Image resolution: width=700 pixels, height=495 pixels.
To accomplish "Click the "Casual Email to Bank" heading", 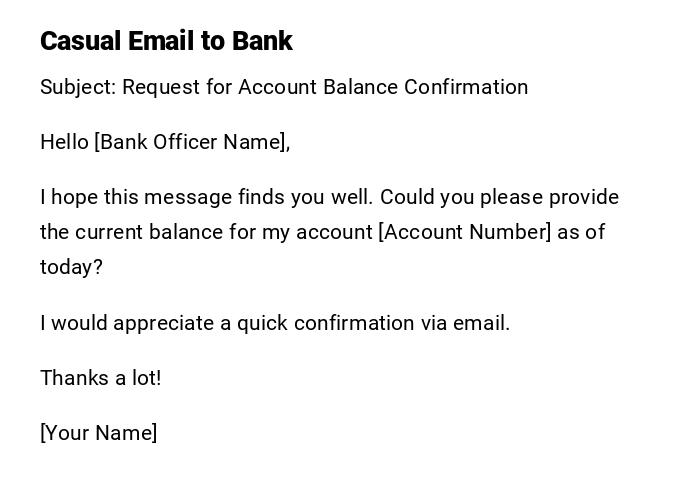I will [x=166, y=41].
